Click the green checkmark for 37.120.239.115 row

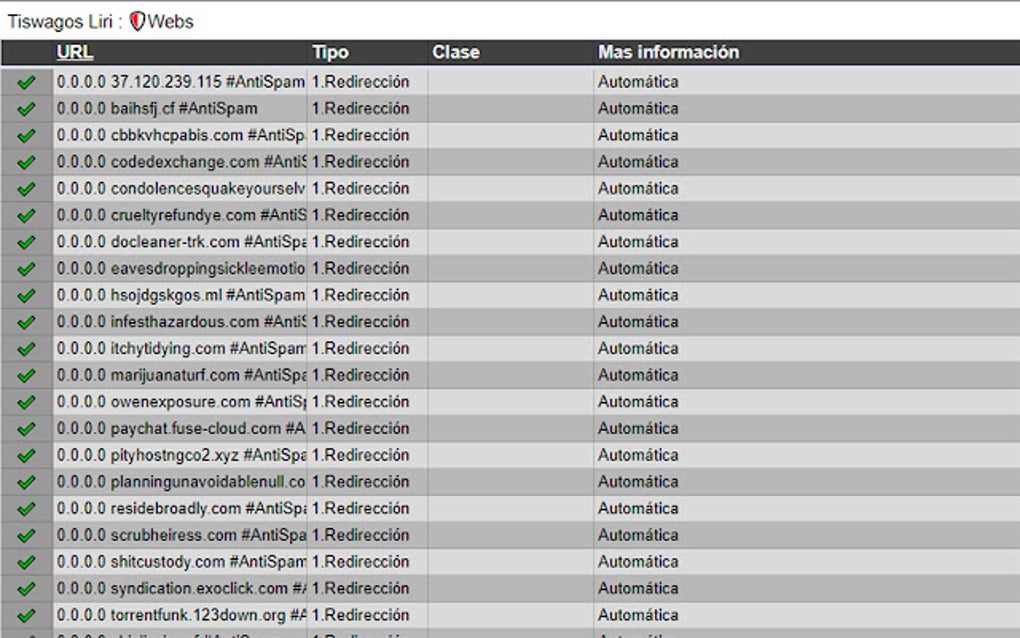[x=27, y=82]
